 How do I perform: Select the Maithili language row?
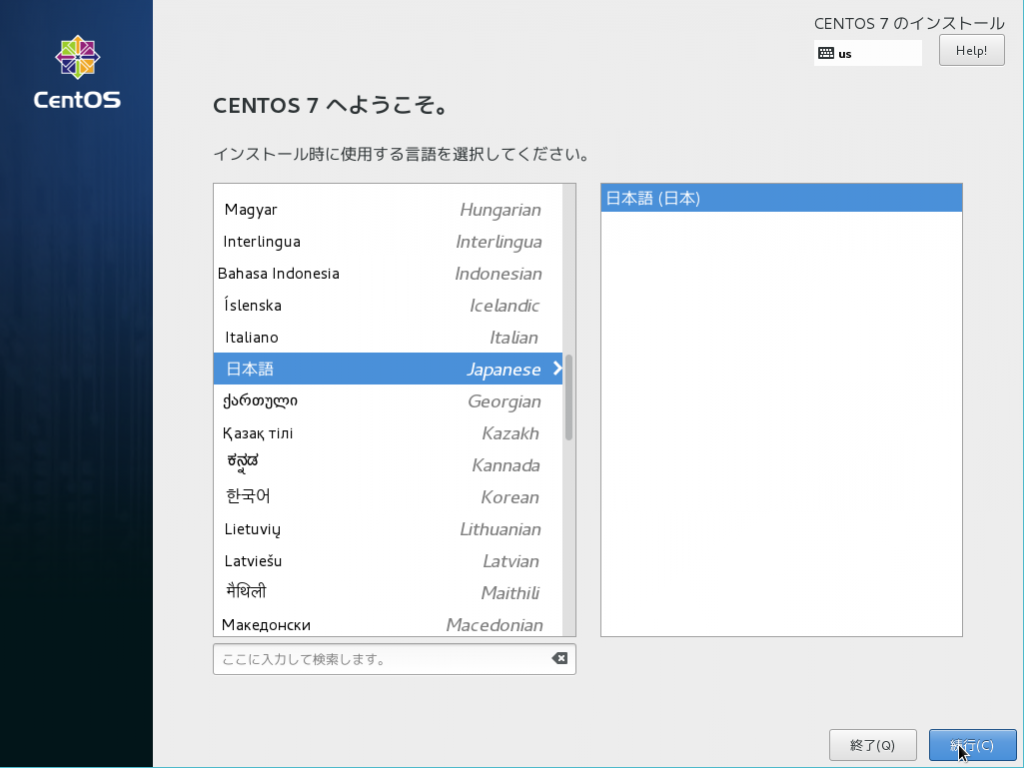pyautogui.click(x=388, y=593)
